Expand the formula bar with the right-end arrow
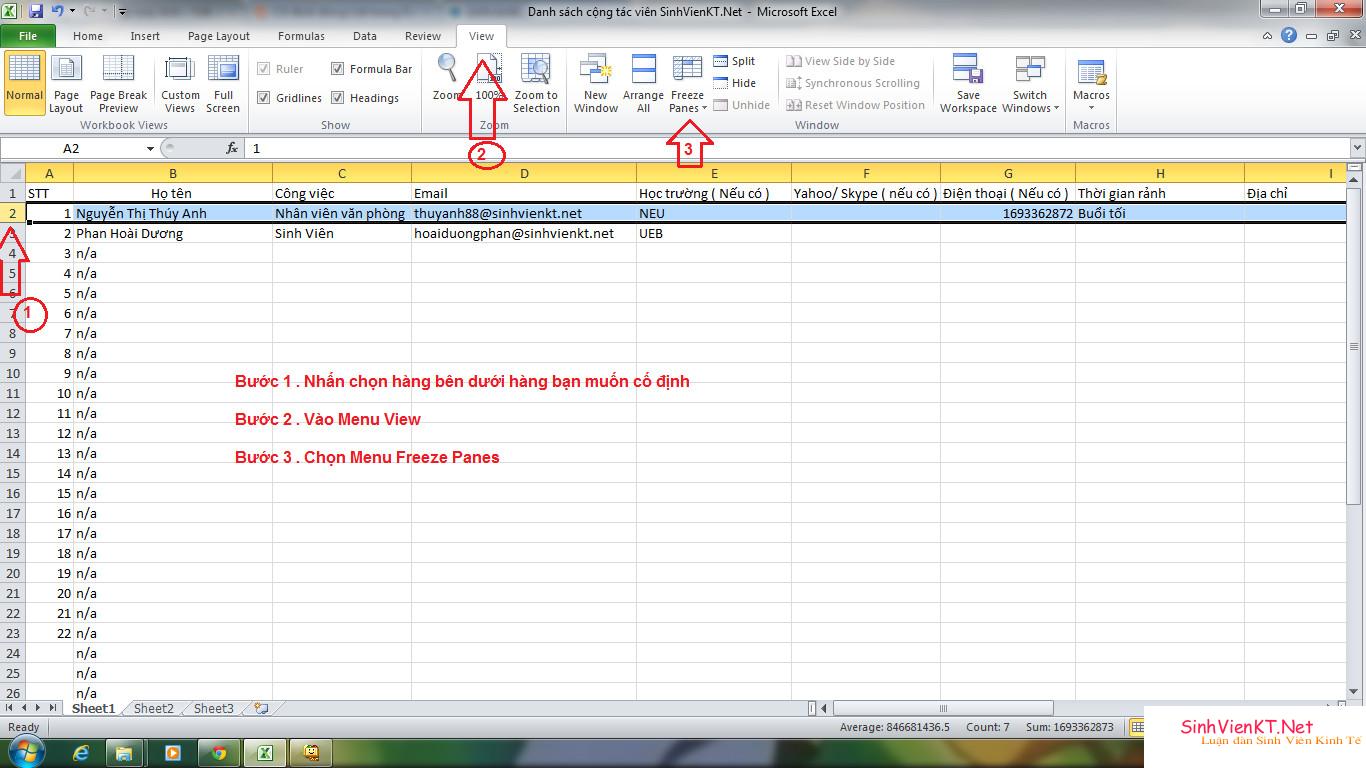The image size is (1366, 768). click(x=1356, y=148)
